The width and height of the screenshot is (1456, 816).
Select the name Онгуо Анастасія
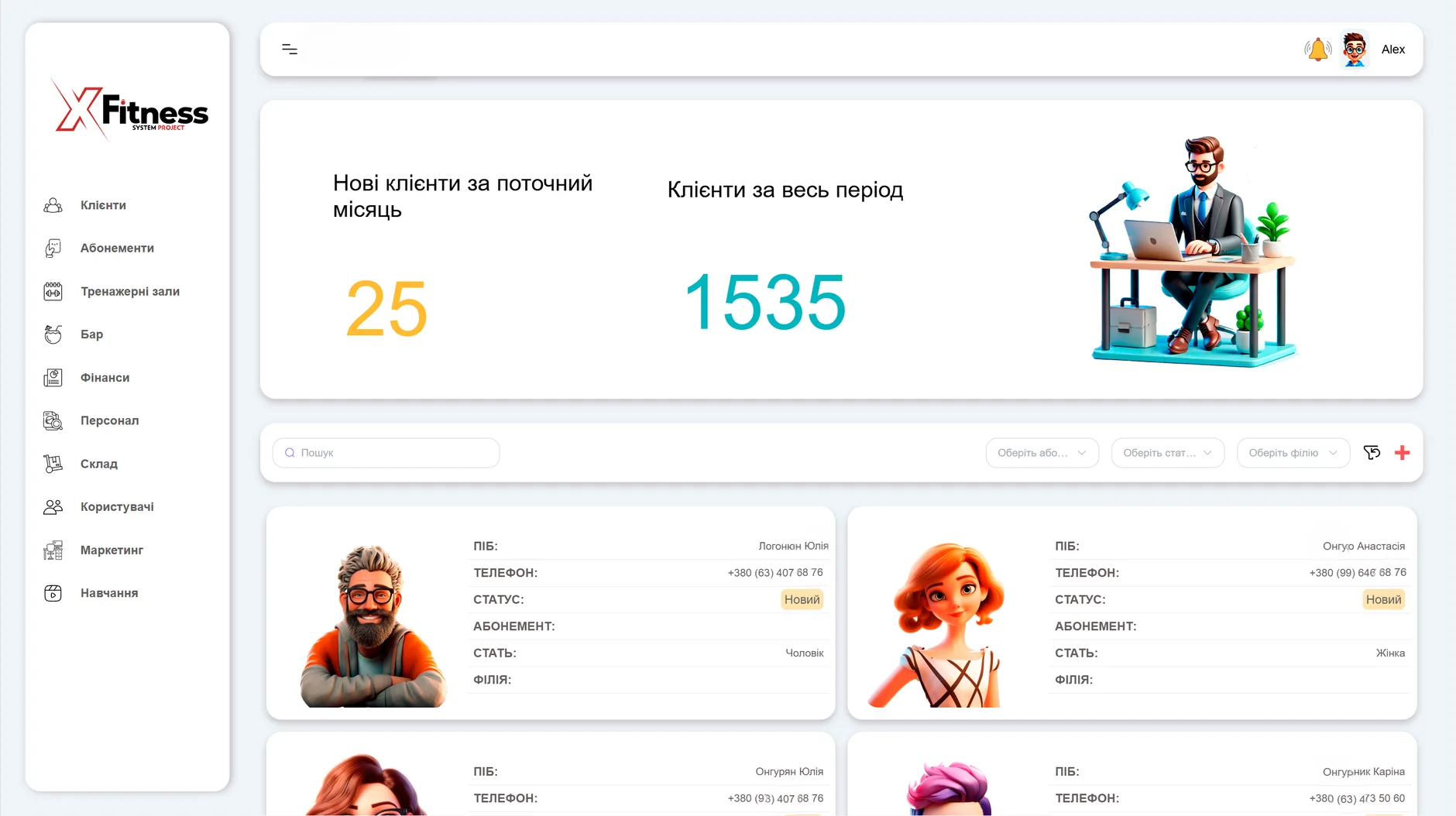[1363, 546]
